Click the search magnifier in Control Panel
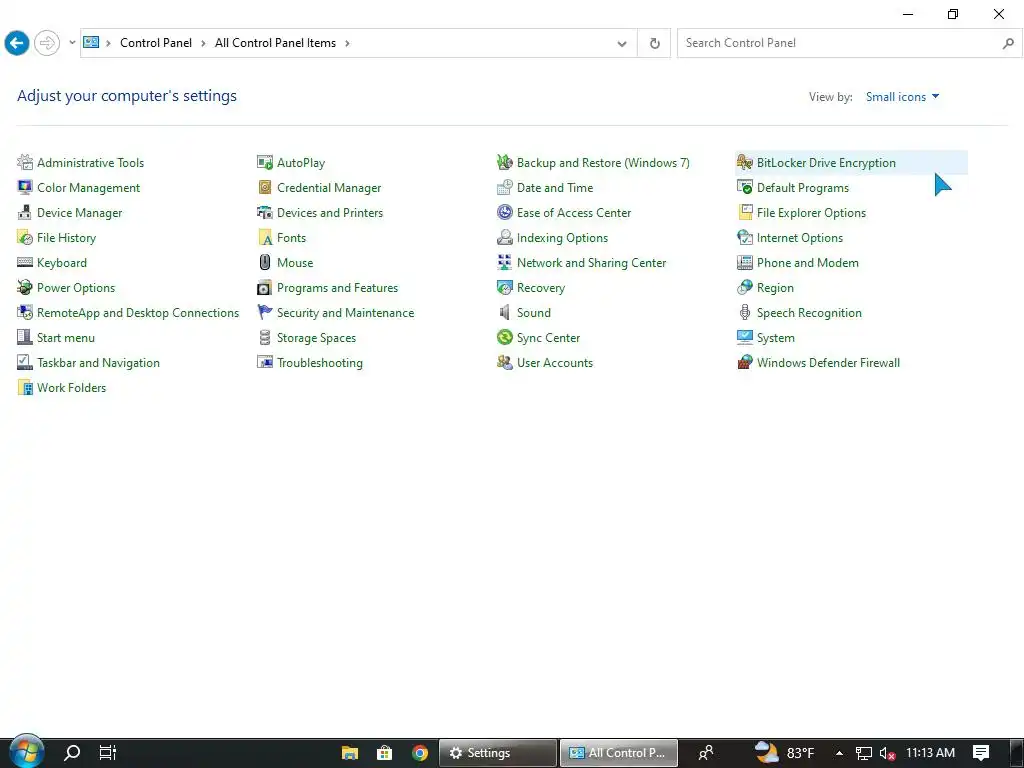 tap(1008, 43)
